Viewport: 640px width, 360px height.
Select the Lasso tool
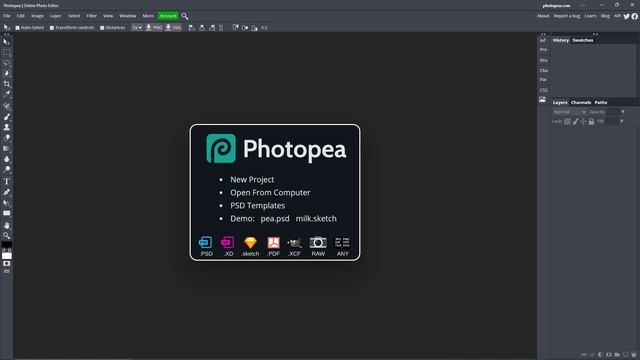coord(7,63)
